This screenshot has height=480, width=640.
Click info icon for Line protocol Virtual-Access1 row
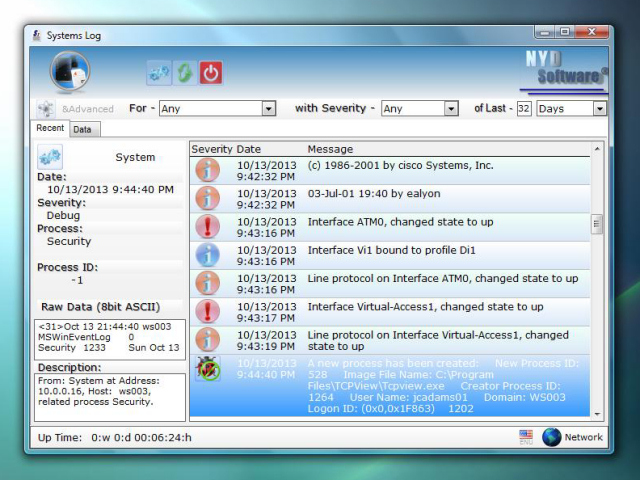(207, 339)
